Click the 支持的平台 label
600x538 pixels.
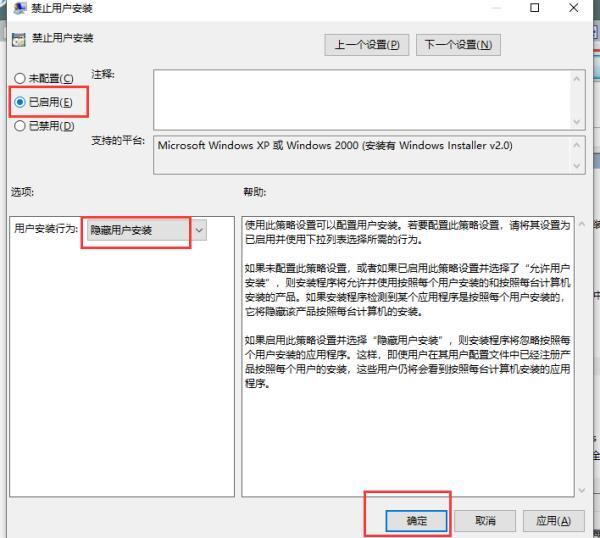118,140
